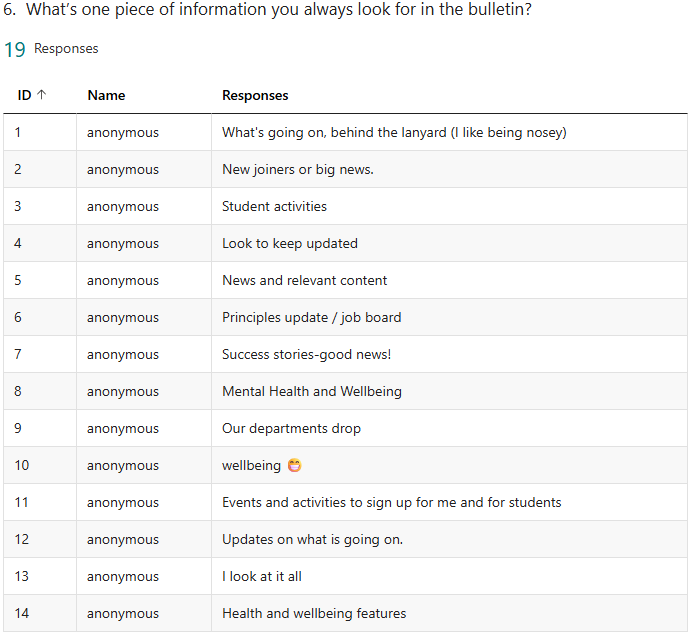Click the Responses column header
Screen dimensions: 693x632
(x=255, y=96)
